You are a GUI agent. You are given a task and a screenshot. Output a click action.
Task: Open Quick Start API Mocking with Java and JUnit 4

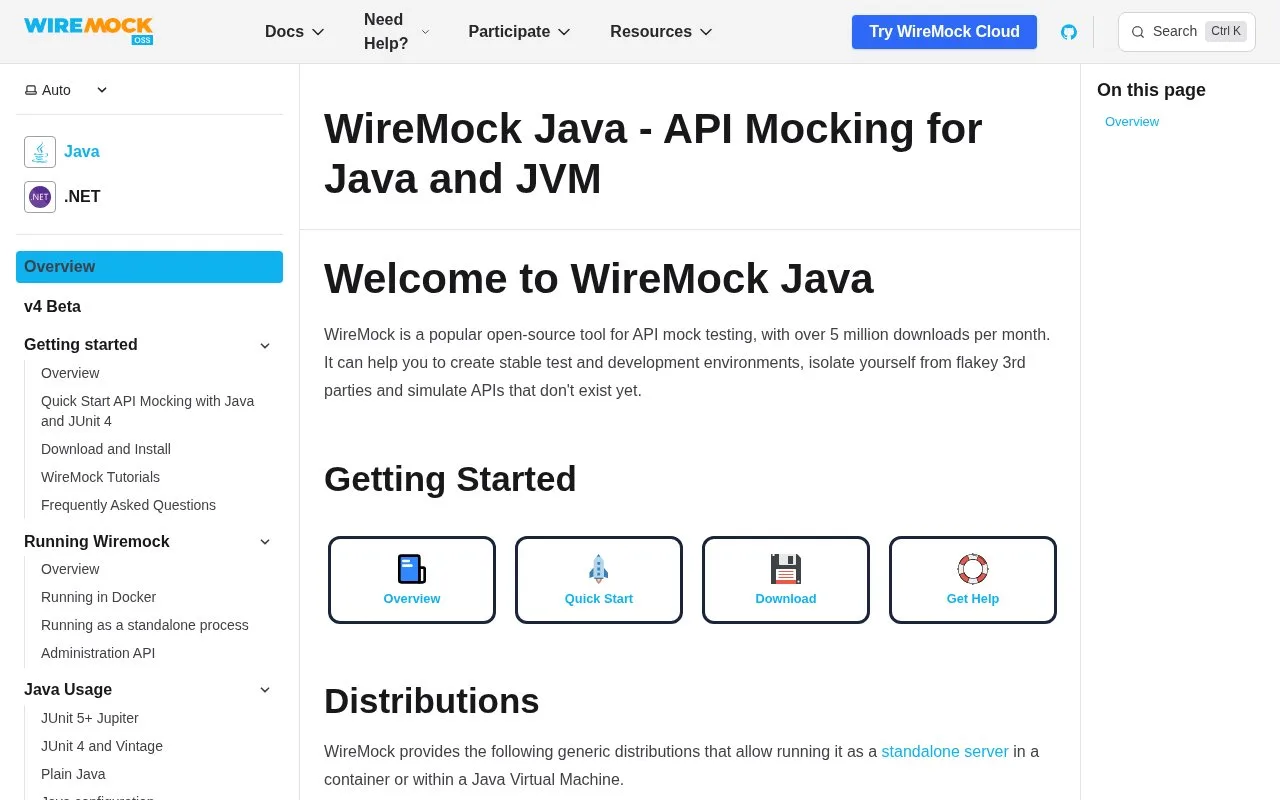148,411
